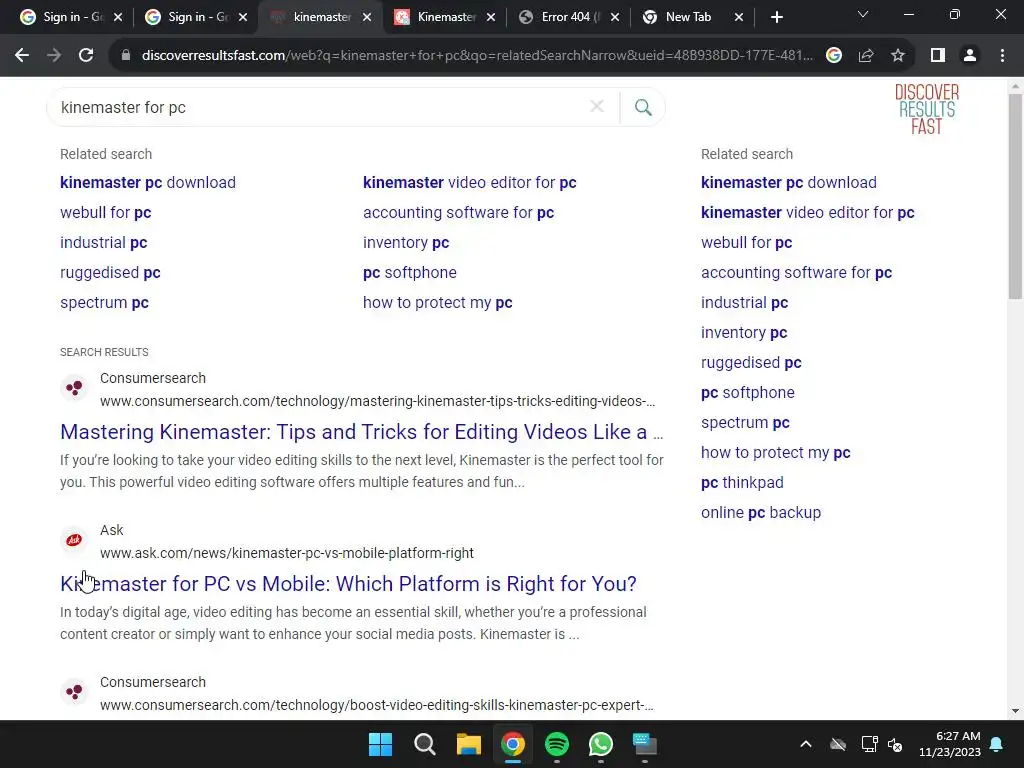This screenshot has height=768, width=1024.
Task: Click the Ask favicon beside ask.com result
Action: click(x=74, y=540)
